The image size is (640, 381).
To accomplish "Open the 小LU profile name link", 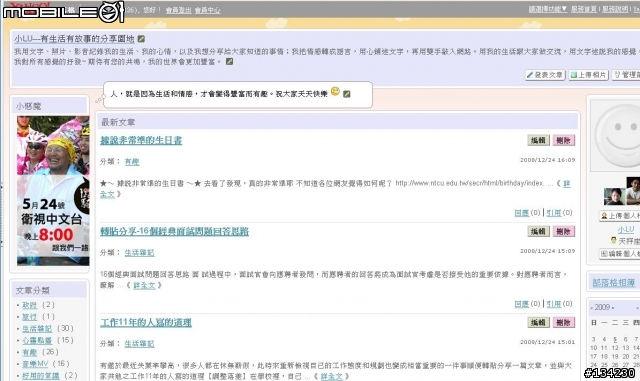I will click(626, 229).
